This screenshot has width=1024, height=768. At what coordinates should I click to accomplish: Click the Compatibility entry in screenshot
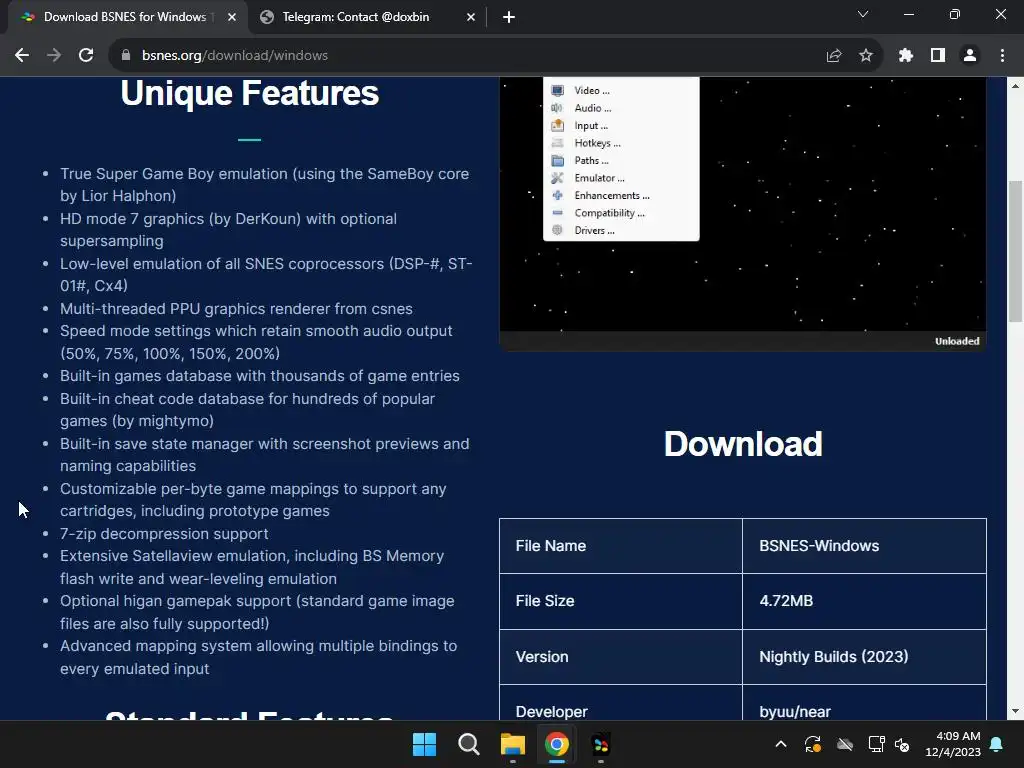pyautogui.click(x=609, y=213)
